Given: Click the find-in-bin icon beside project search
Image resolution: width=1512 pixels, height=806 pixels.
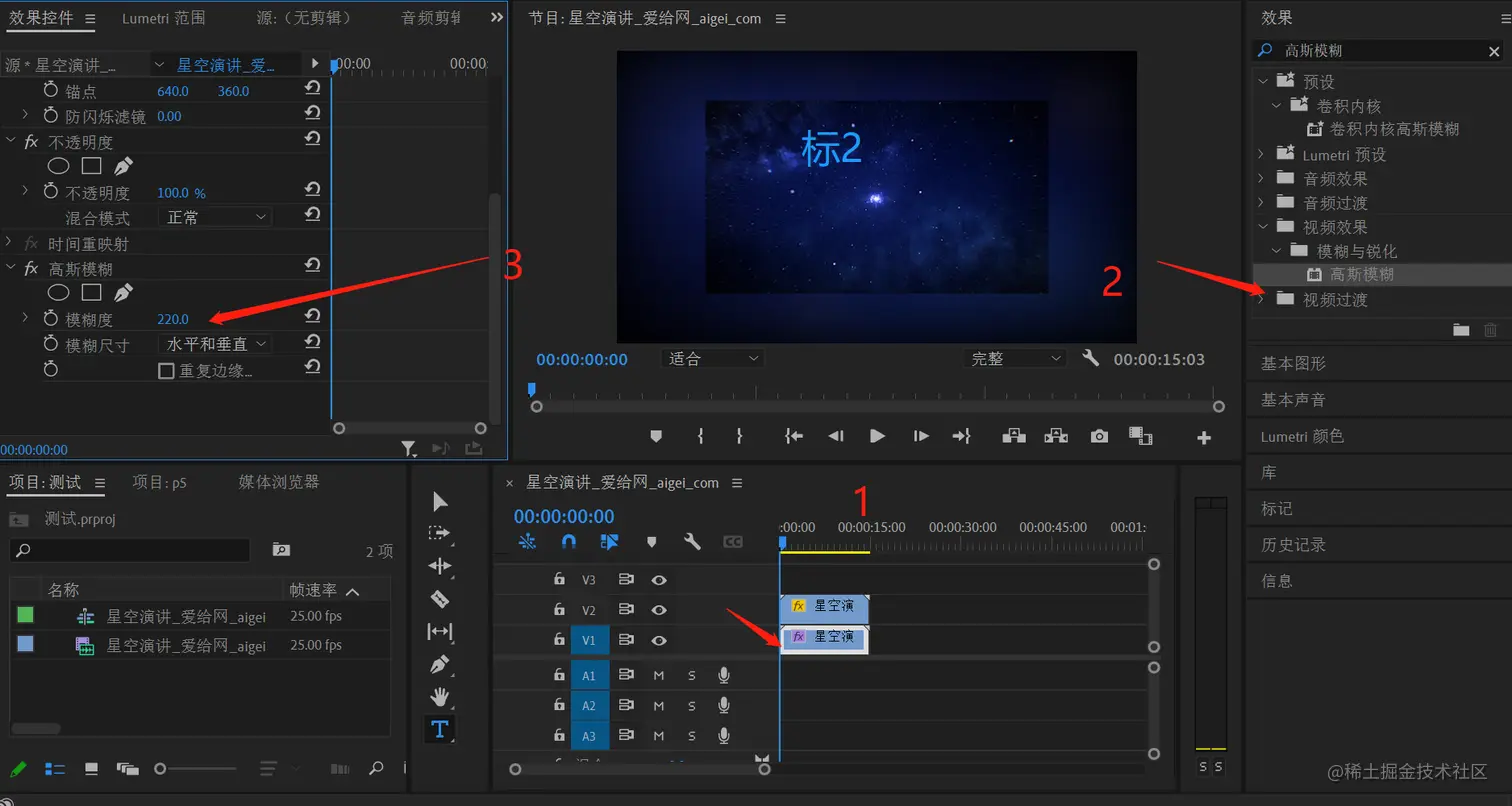Looking at the screenshot, I should click(x=281, y=550).
